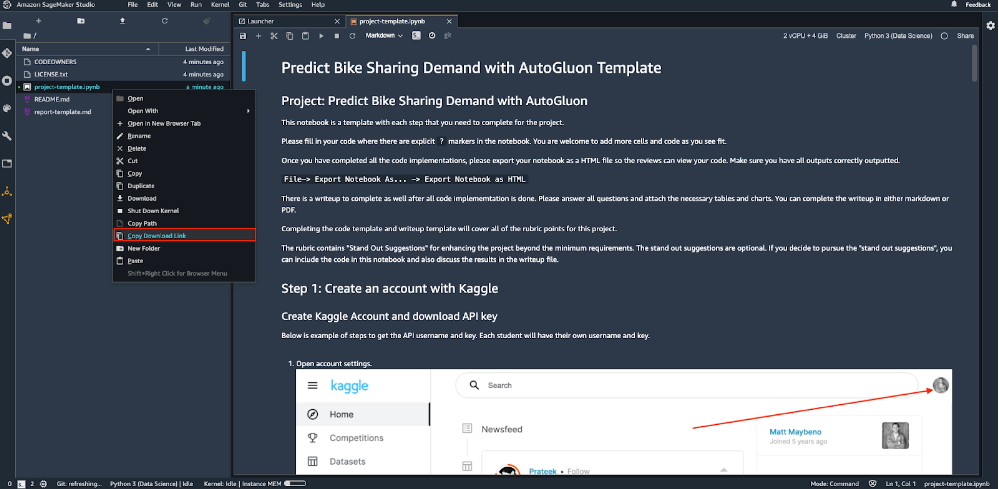Image resolution: width=999 pixels, height=489 pixels.
Task: Open the color palette sidebar icon
Action: pyautogui.click(x=7, y=108)
